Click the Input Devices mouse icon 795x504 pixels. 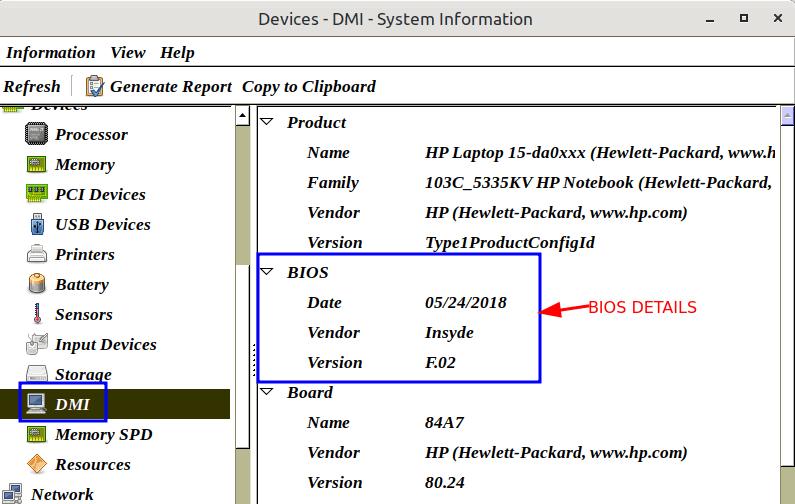click(x=37, y=344)
